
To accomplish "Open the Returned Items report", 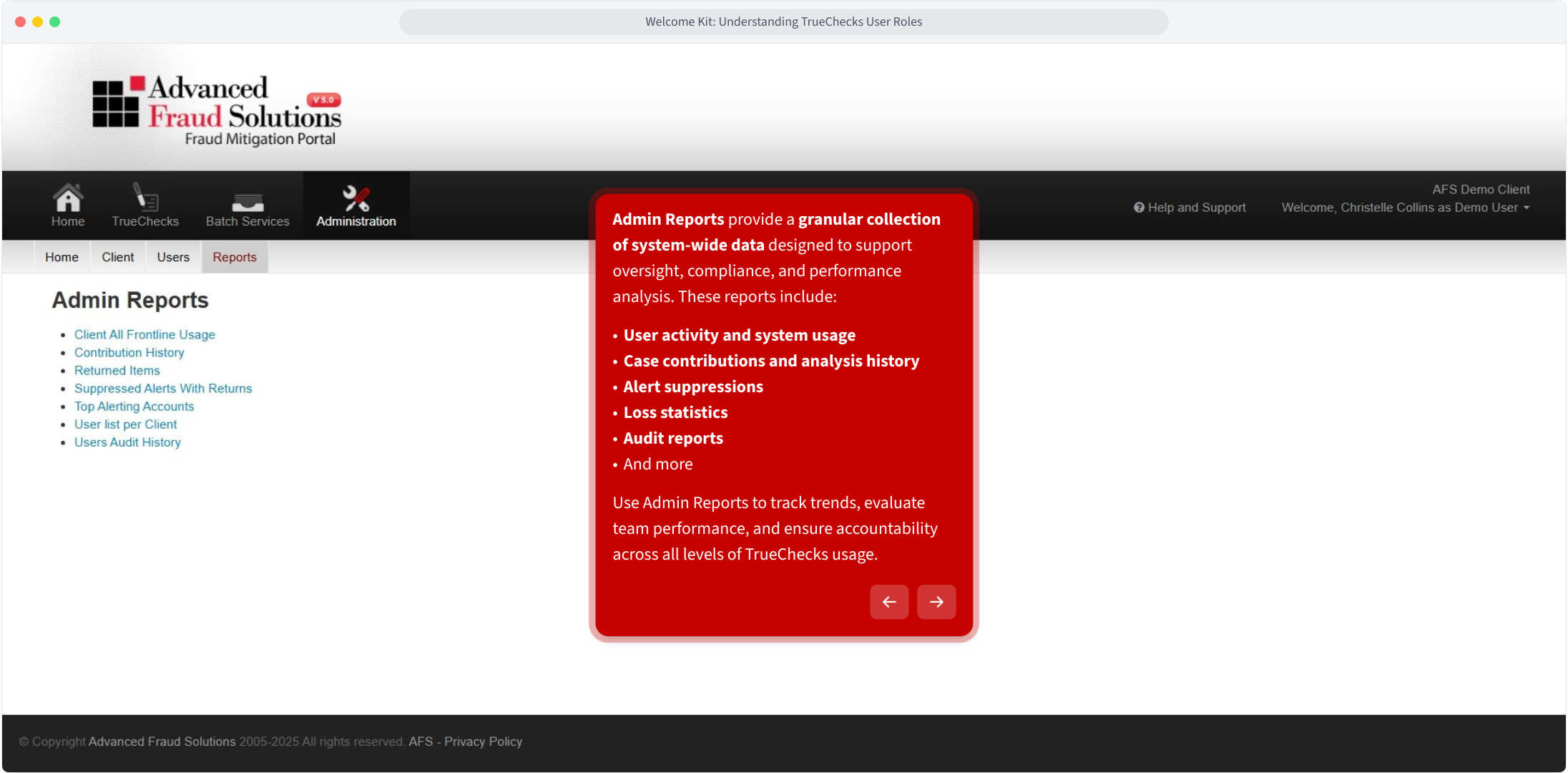I will click(x=117, y=370).
